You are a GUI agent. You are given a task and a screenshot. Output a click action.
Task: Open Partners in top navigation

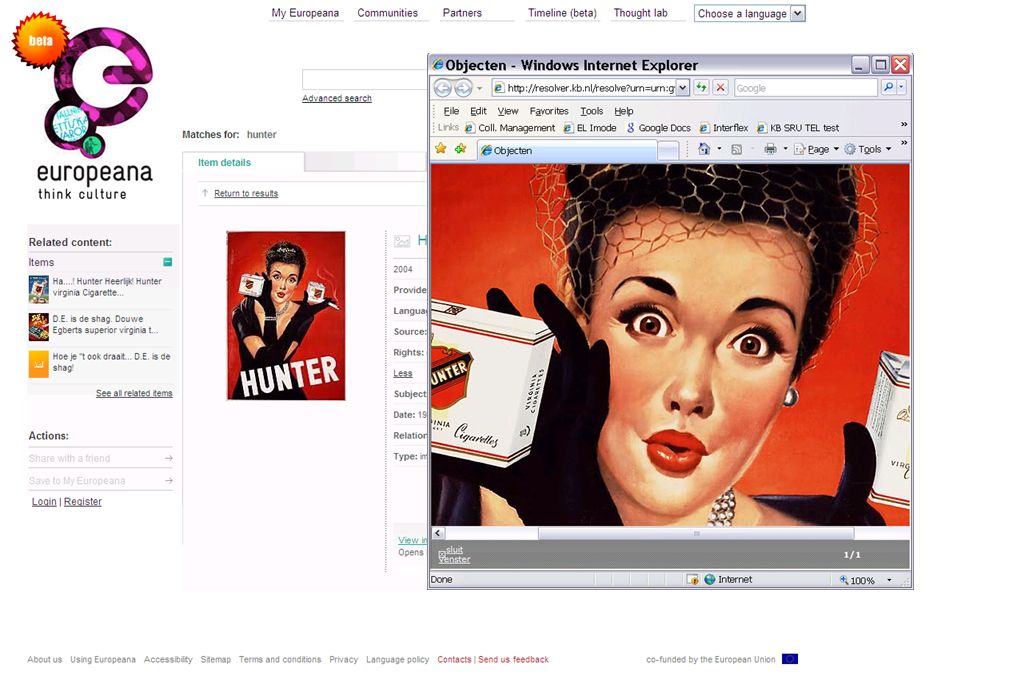462,13
